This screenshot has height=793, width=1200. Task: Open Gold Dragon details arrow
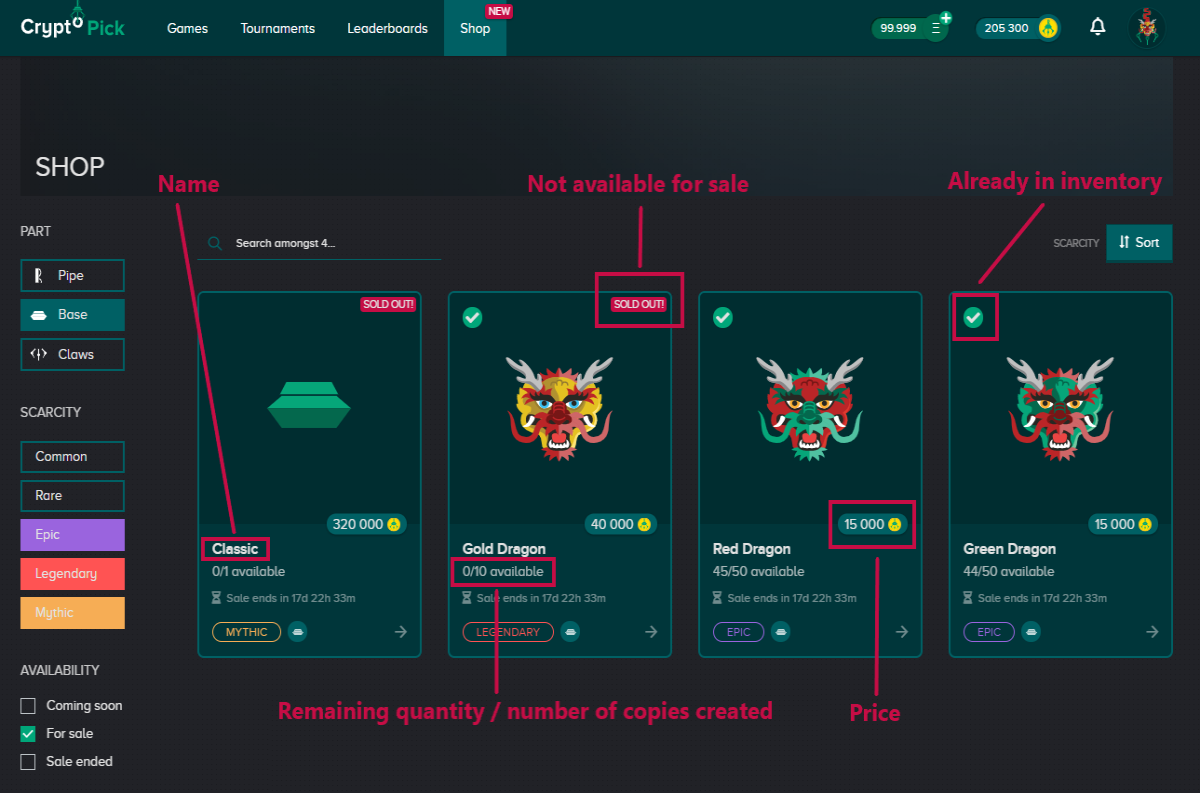click(651, 632)
